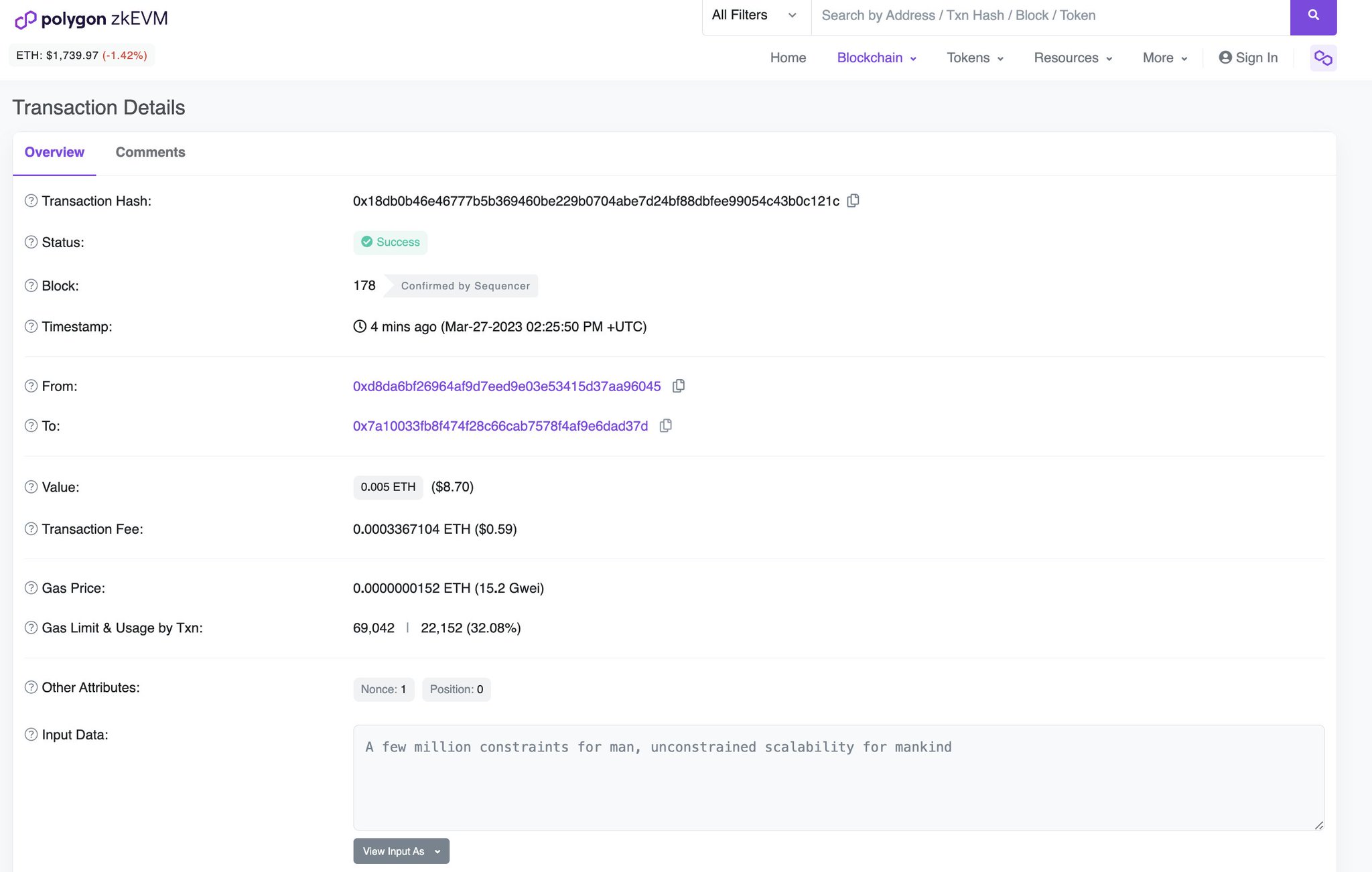Click the user icon beside Sign In
This screenshot has width=1372, height=872.
(x=1225, y=58)
